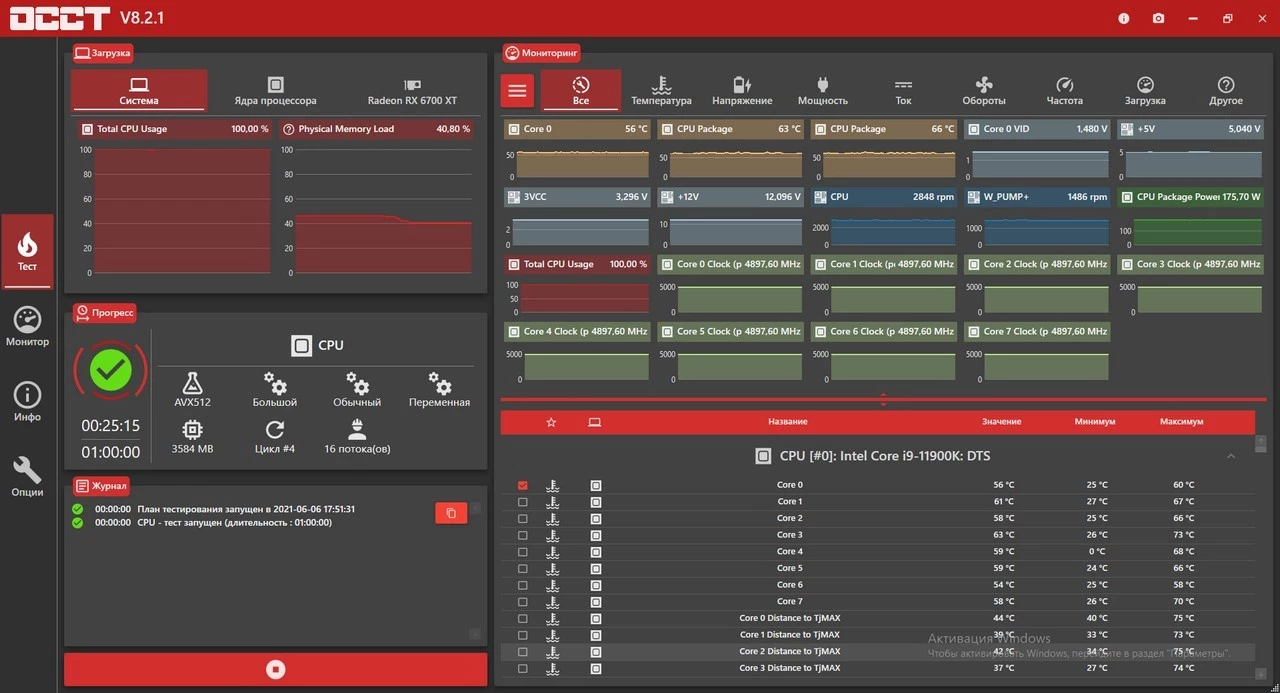
Task: Click the sensor table scroll-up arrow
Action: 1261,441
